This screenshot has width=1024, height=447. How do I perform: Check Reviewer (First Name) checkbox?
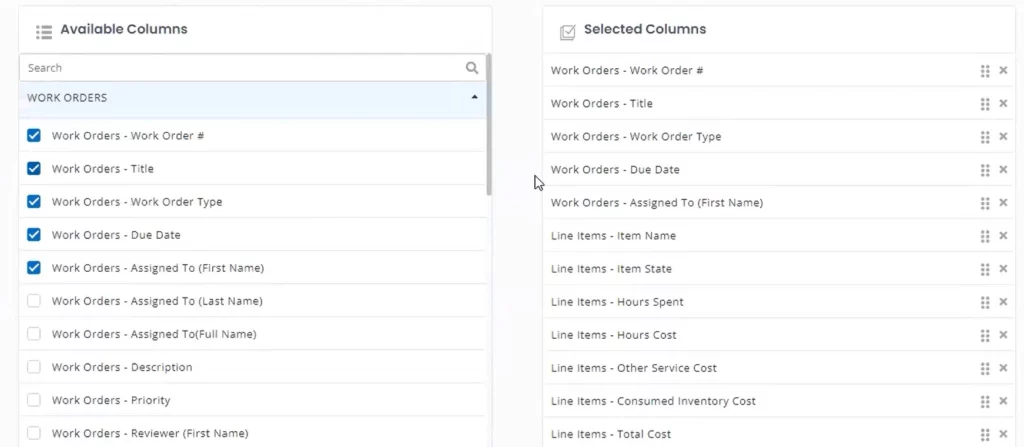pos(33,433)
